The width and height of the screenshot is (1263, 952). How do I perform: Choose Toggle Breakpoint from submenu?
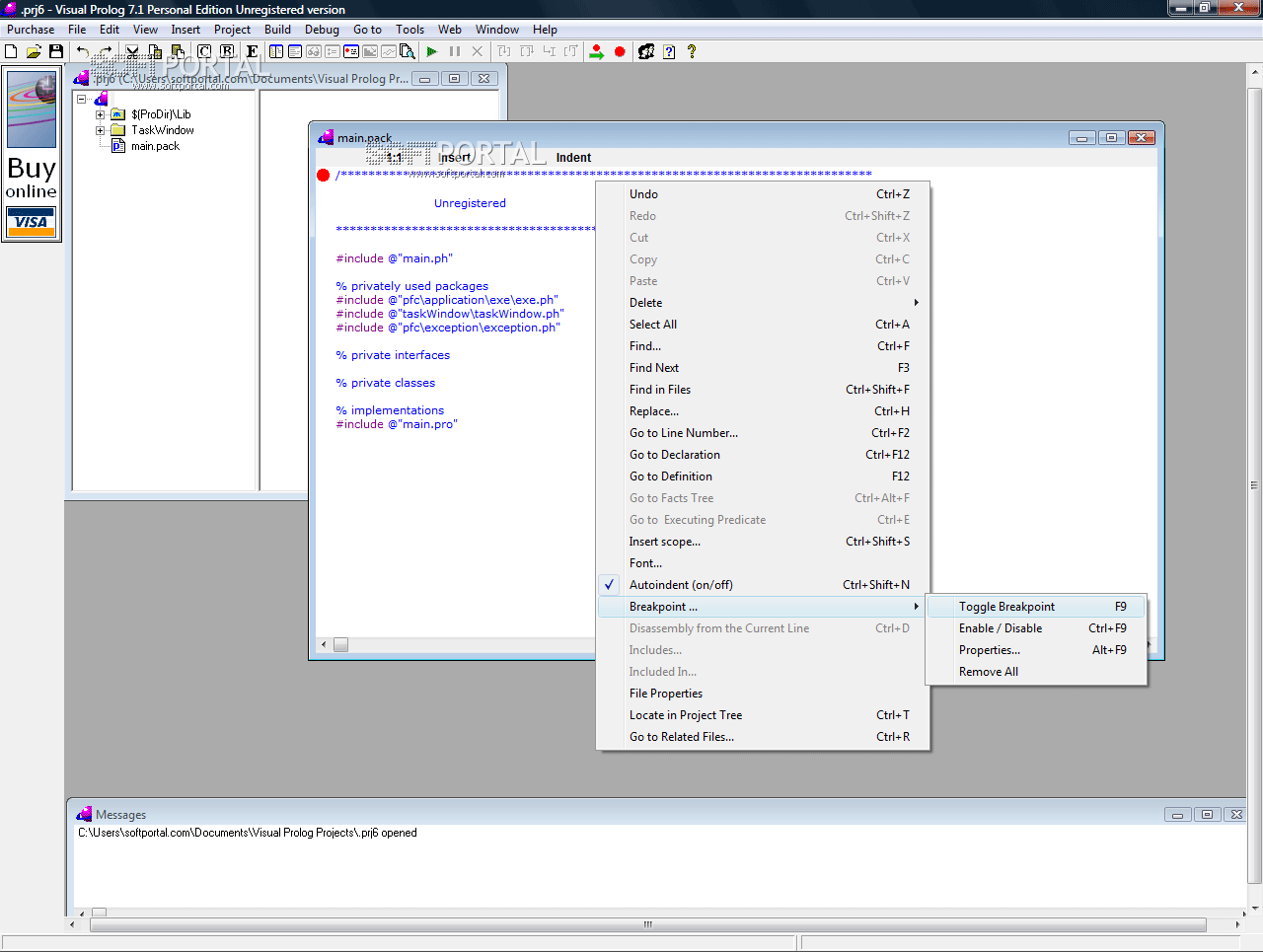pyautogui.click(x=1036, y=607)
